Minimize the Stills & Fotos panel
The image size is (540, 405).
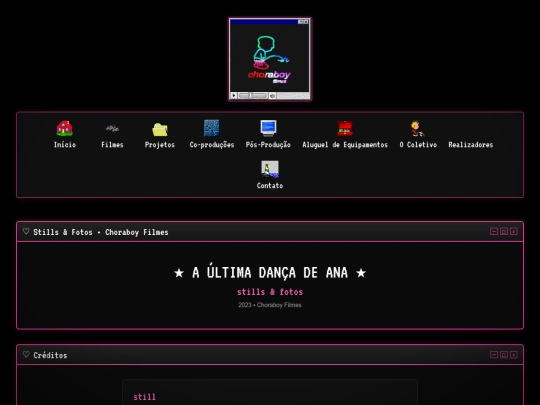pos(494,231)
